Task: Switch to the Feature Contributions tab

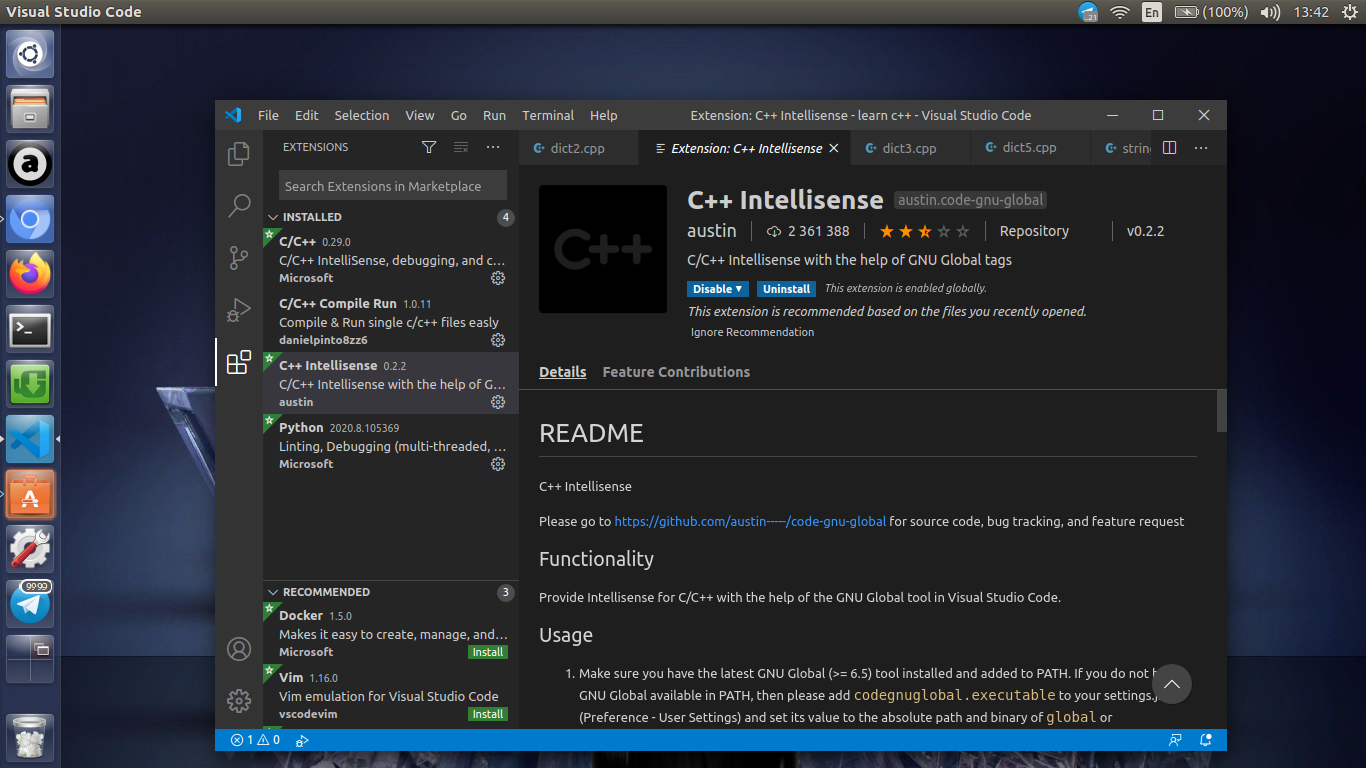Action: point(676,372)
